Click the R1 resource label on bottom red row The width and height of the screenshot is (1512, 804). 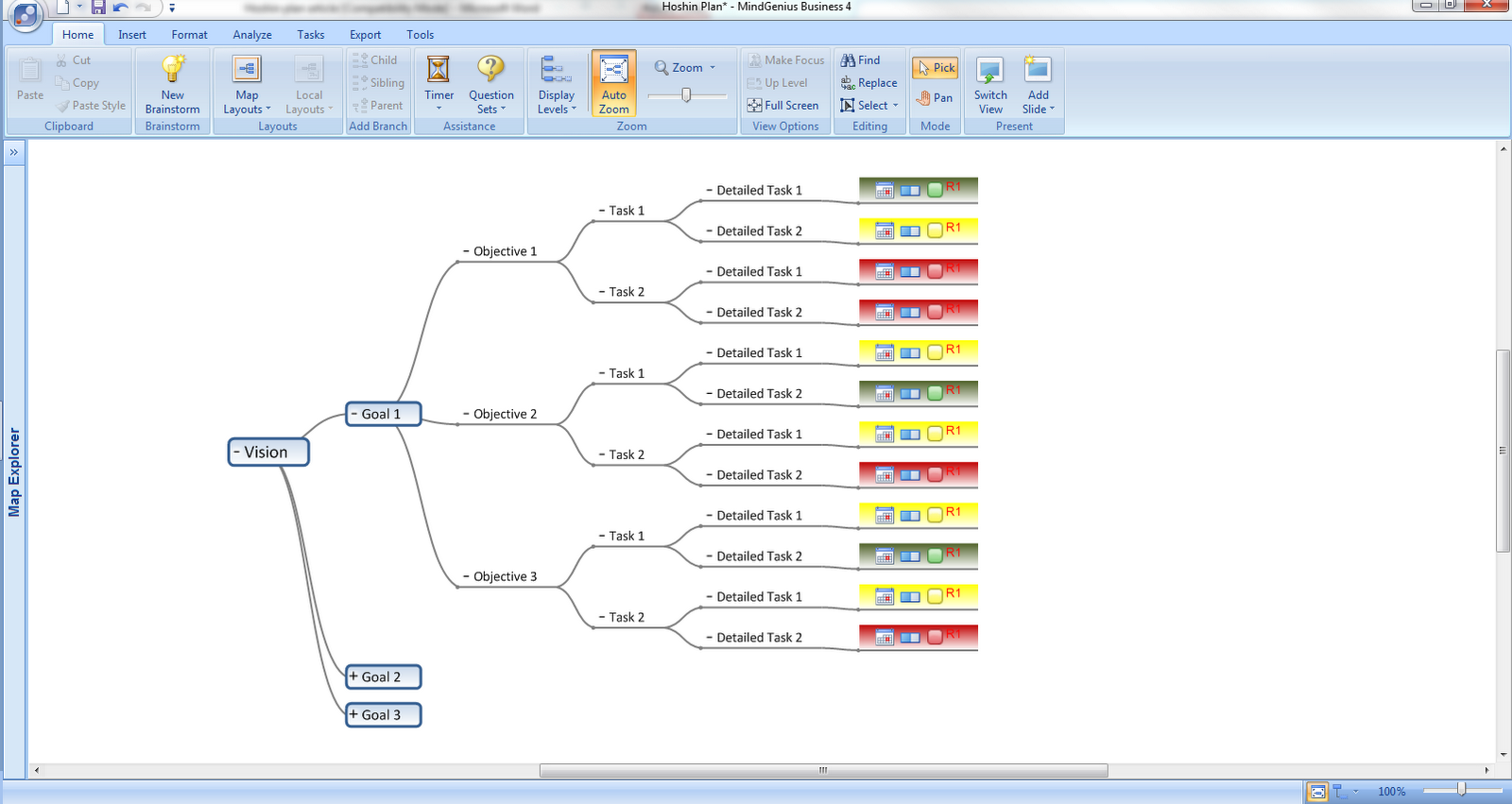coord(954,634)
